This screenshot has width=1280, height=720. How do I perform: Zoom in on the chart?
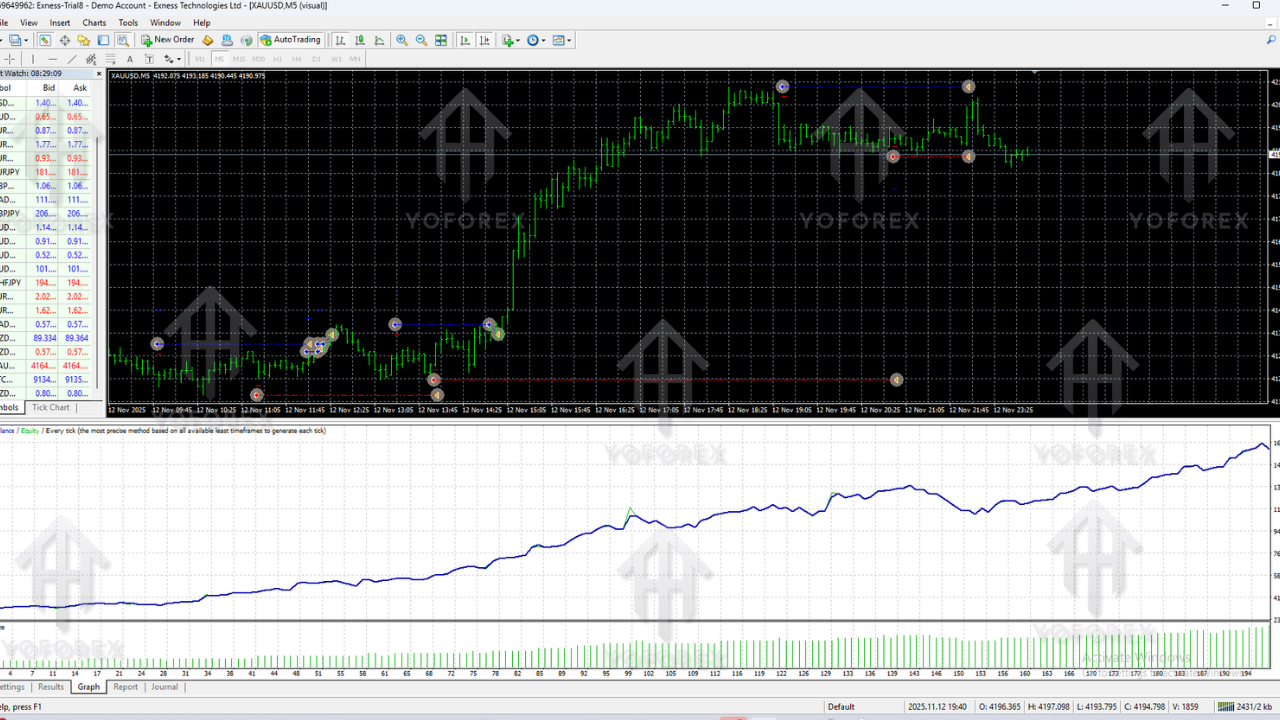click(x=402, y=40)
